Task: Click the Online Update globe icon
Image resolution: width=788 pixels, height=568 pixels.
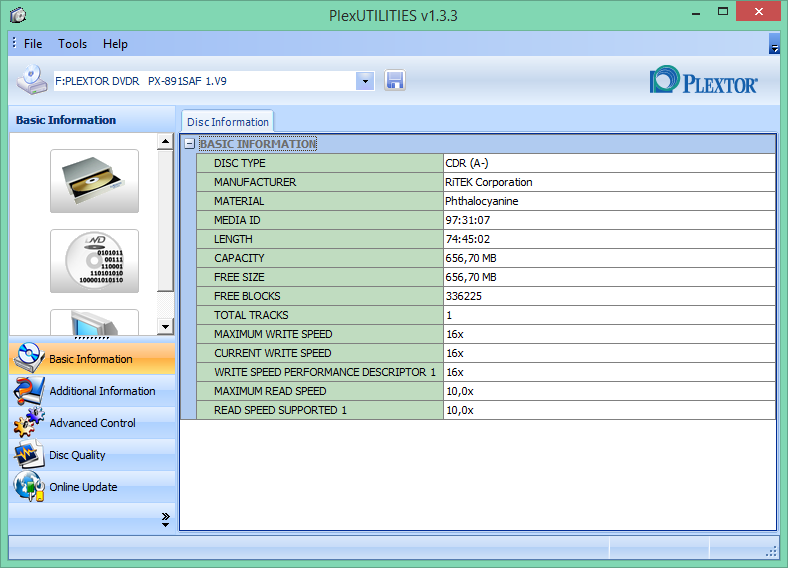Action: click(29, 487)
